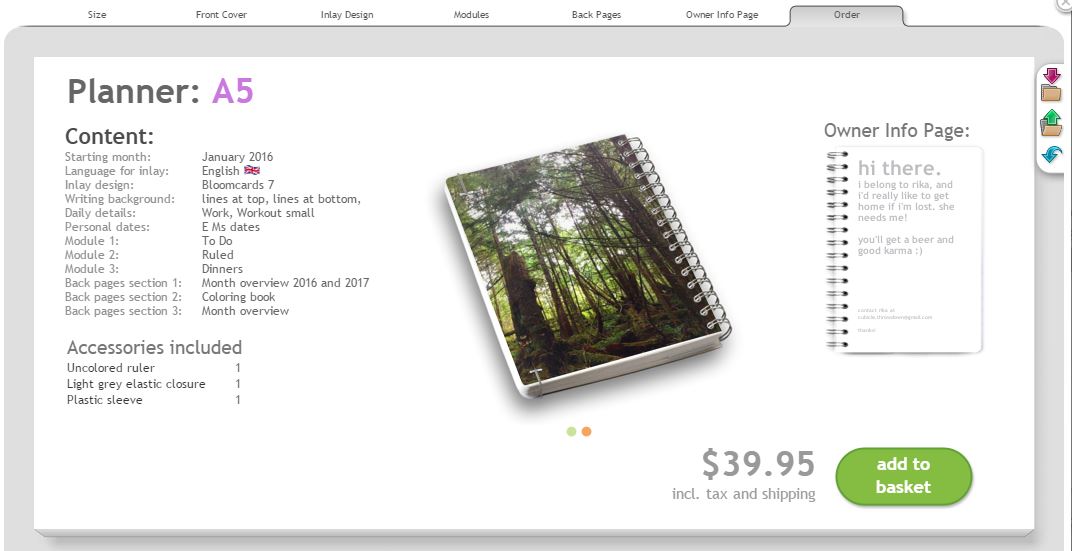Click the UK flag language icon

[252, 170]
